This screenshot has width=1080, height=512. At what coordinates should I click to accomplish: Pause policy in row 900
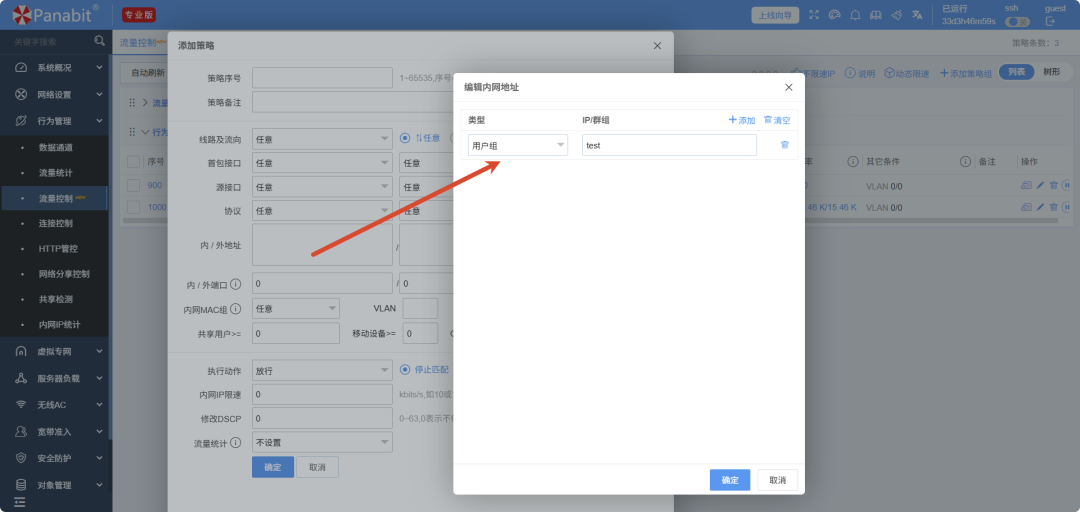tap(1067, 185)
